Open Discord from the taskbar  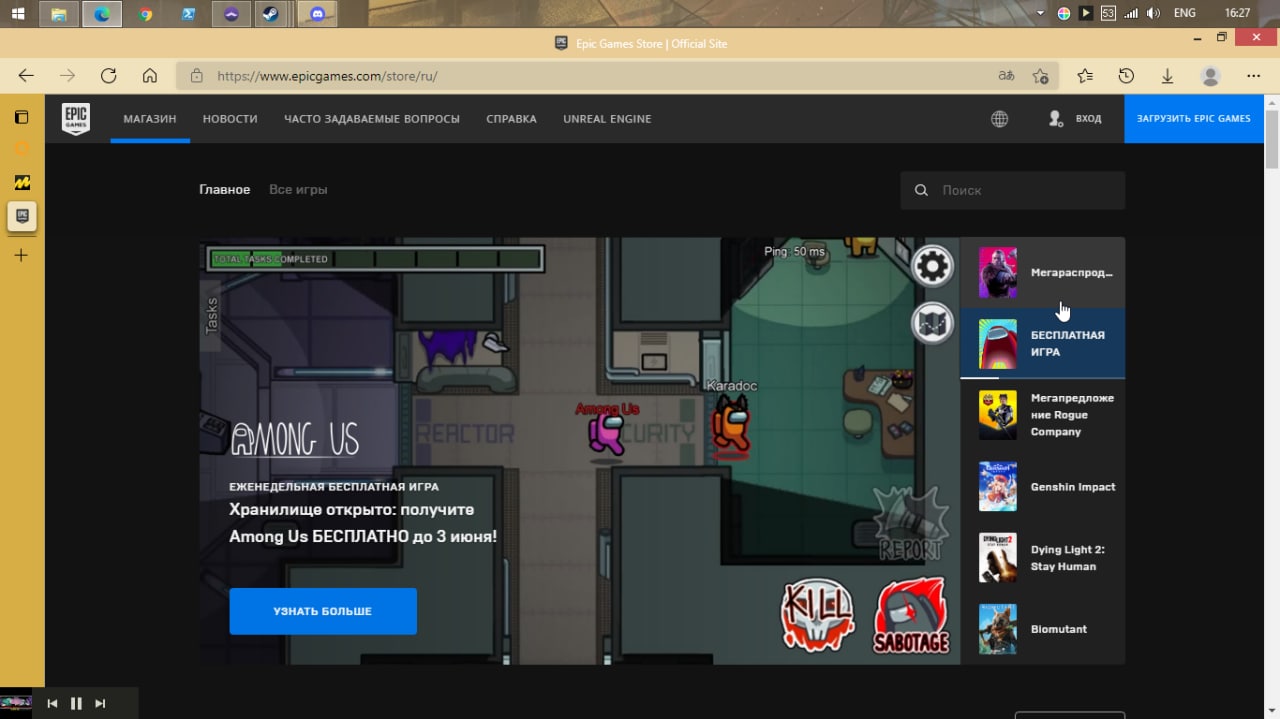point(318,14)
